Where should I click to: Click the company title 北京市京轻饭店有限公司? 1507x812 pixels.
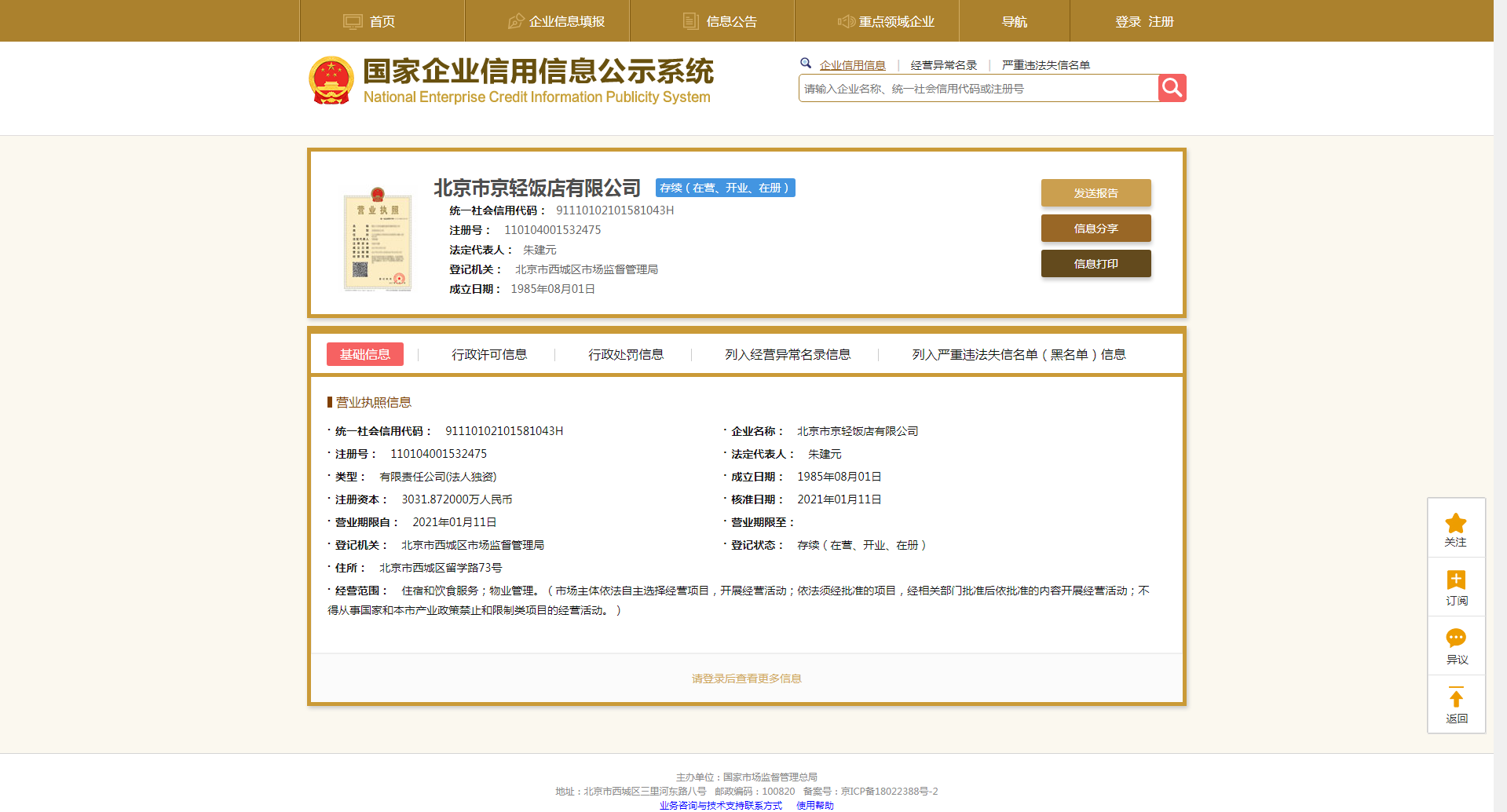[x=537, y=188]
